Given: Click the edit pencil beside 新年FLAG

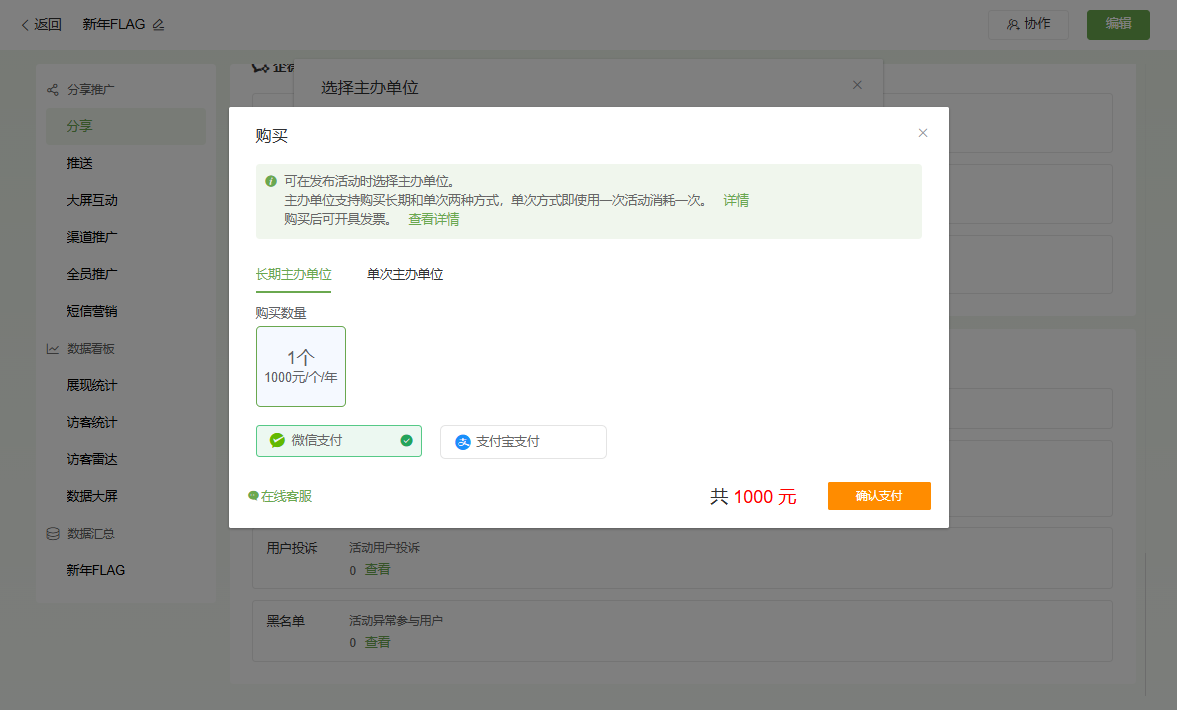Looking at the screenshot, I should click(158, 25).
